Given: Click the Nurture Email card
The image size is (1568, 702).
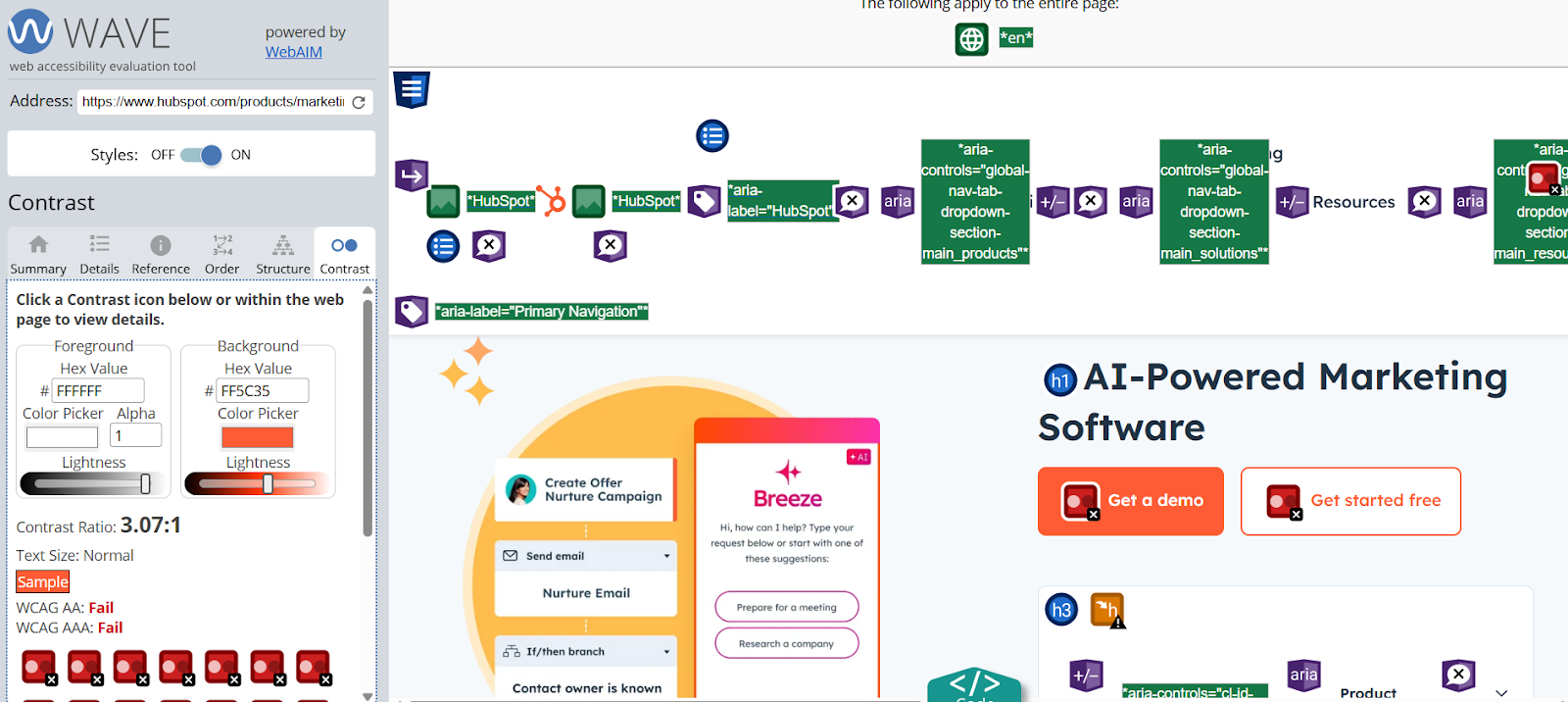Looking at the screenshot, I should tap(586, 593).
